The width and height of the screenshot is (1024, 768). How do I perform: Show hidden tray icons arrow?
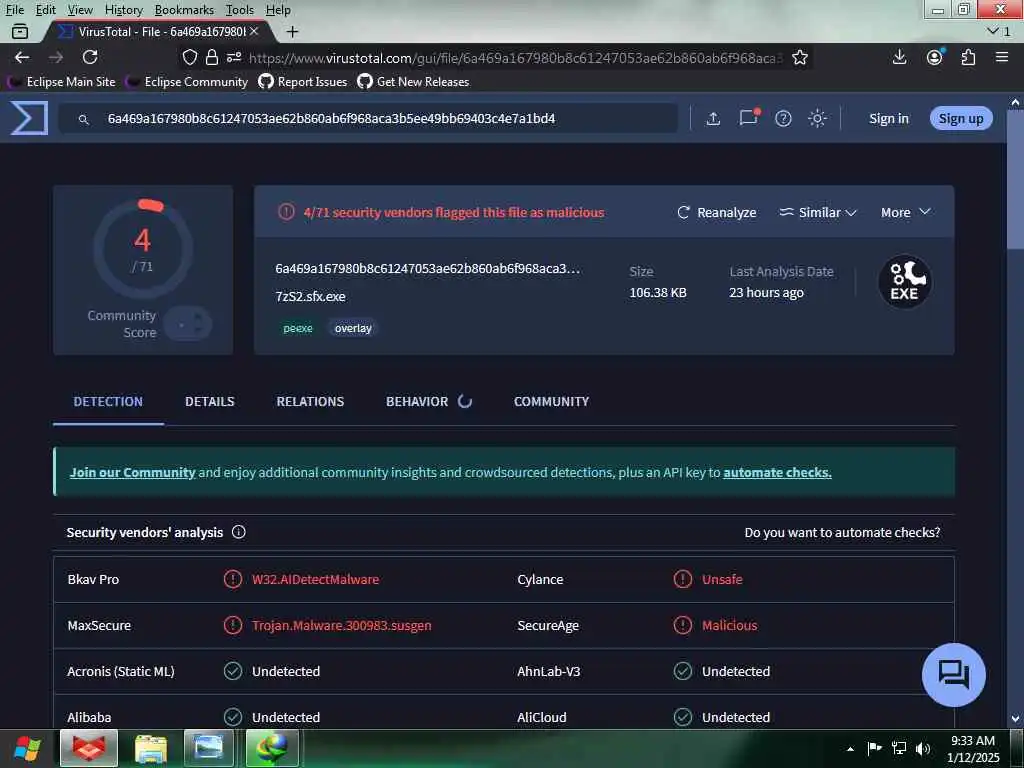click(x=850, y=749)
